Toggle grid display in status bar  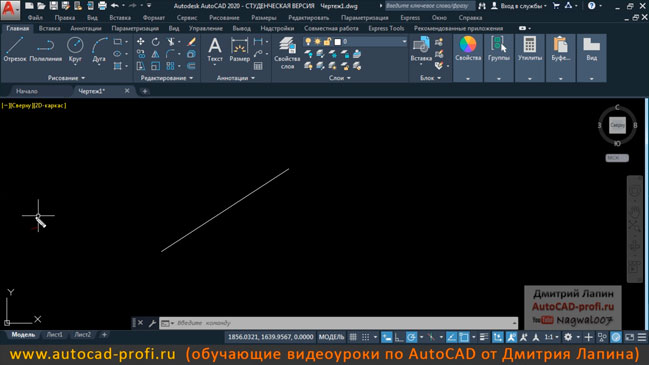(353, 337)
